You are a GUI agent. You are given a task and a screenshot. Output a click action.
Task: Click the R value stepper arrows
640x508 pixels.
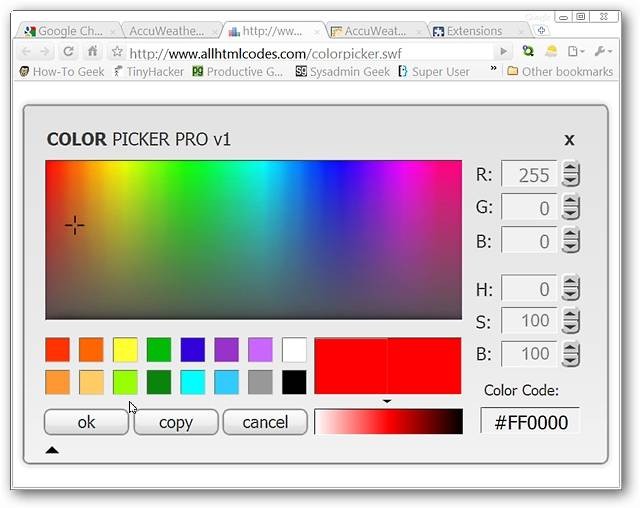click(x=571, y=174)
